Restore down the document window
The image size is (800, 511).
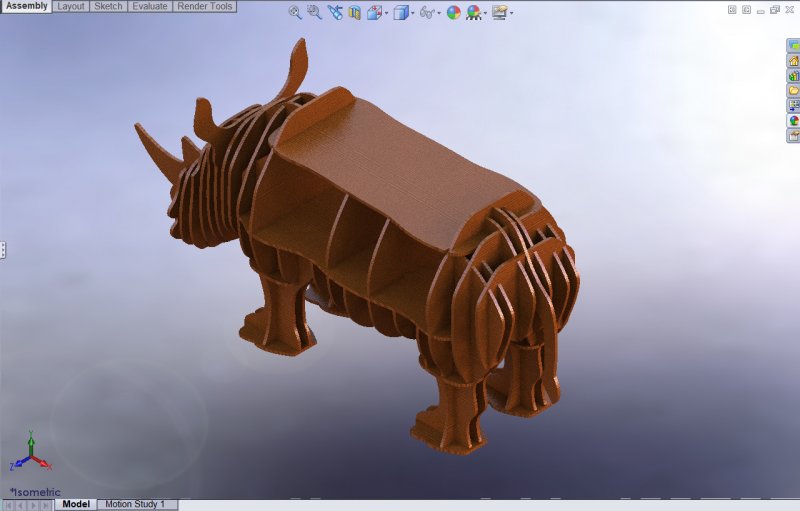pyautogui.click(x=775, y=10)
